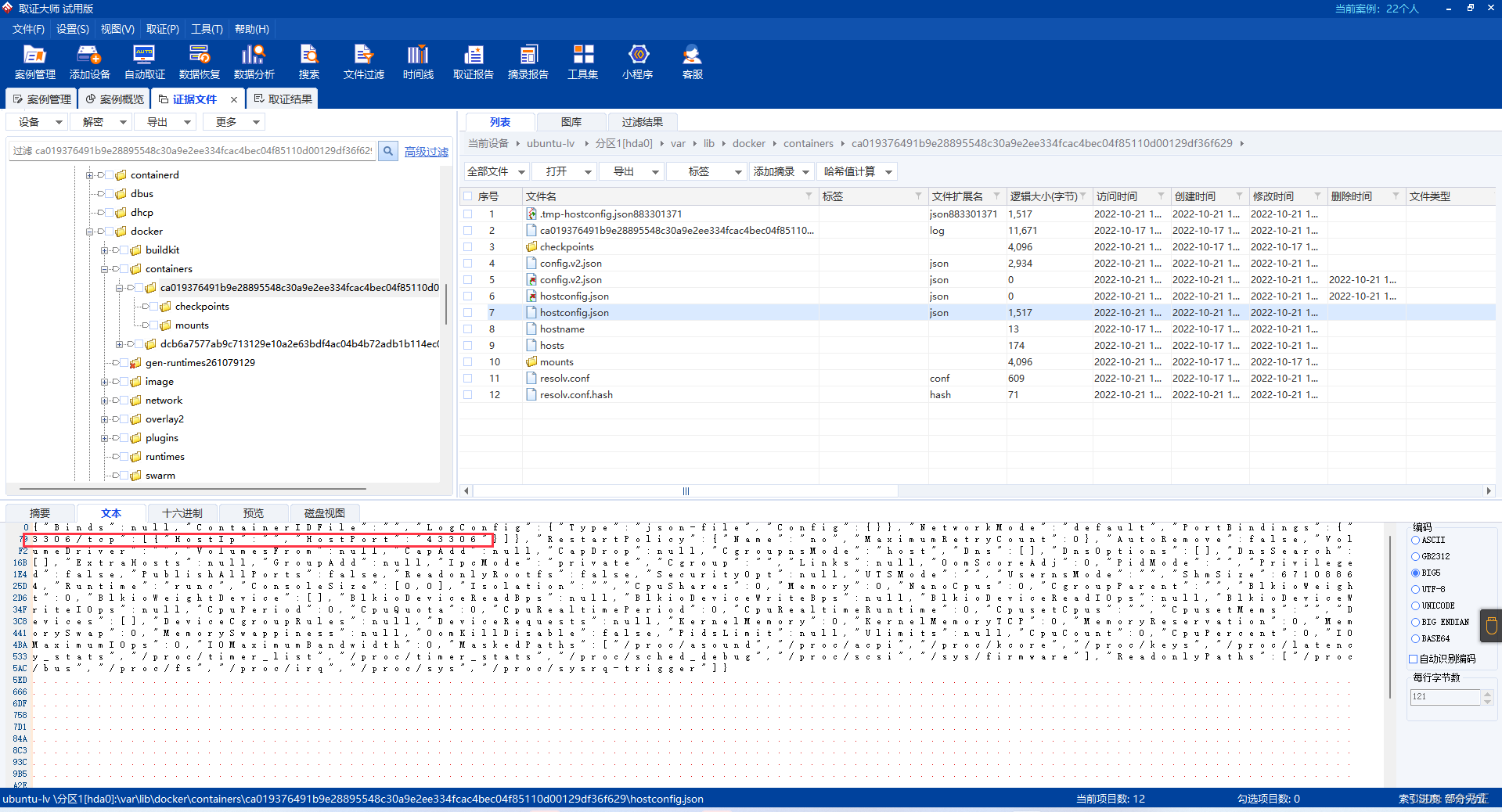This screenshot has width=1502, height=812.
Task: Open the left-panel 导出 dropdown
Action: [x=165, y=122]
